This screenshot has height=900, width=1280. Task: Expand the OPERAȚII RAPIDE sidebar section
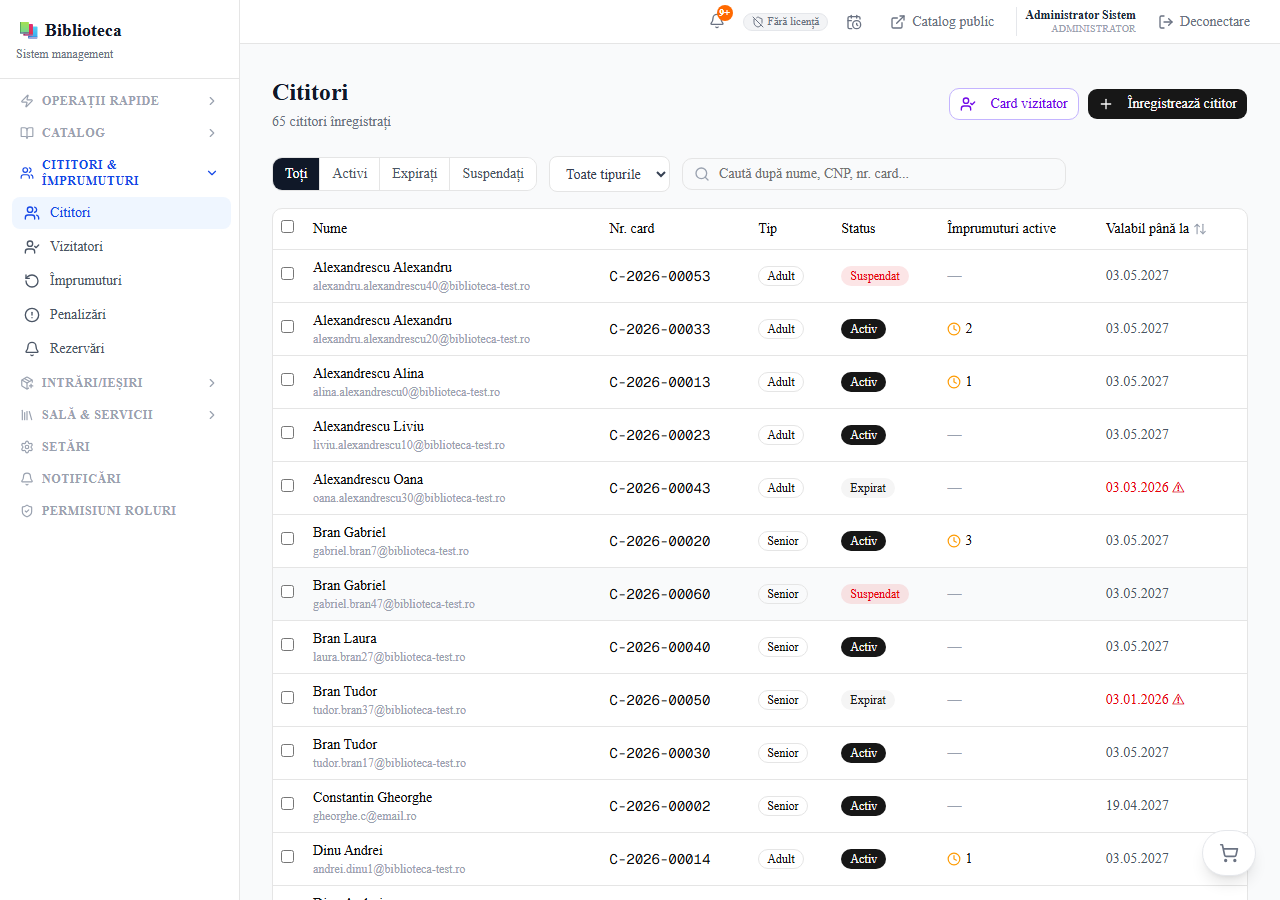point(119,101)
